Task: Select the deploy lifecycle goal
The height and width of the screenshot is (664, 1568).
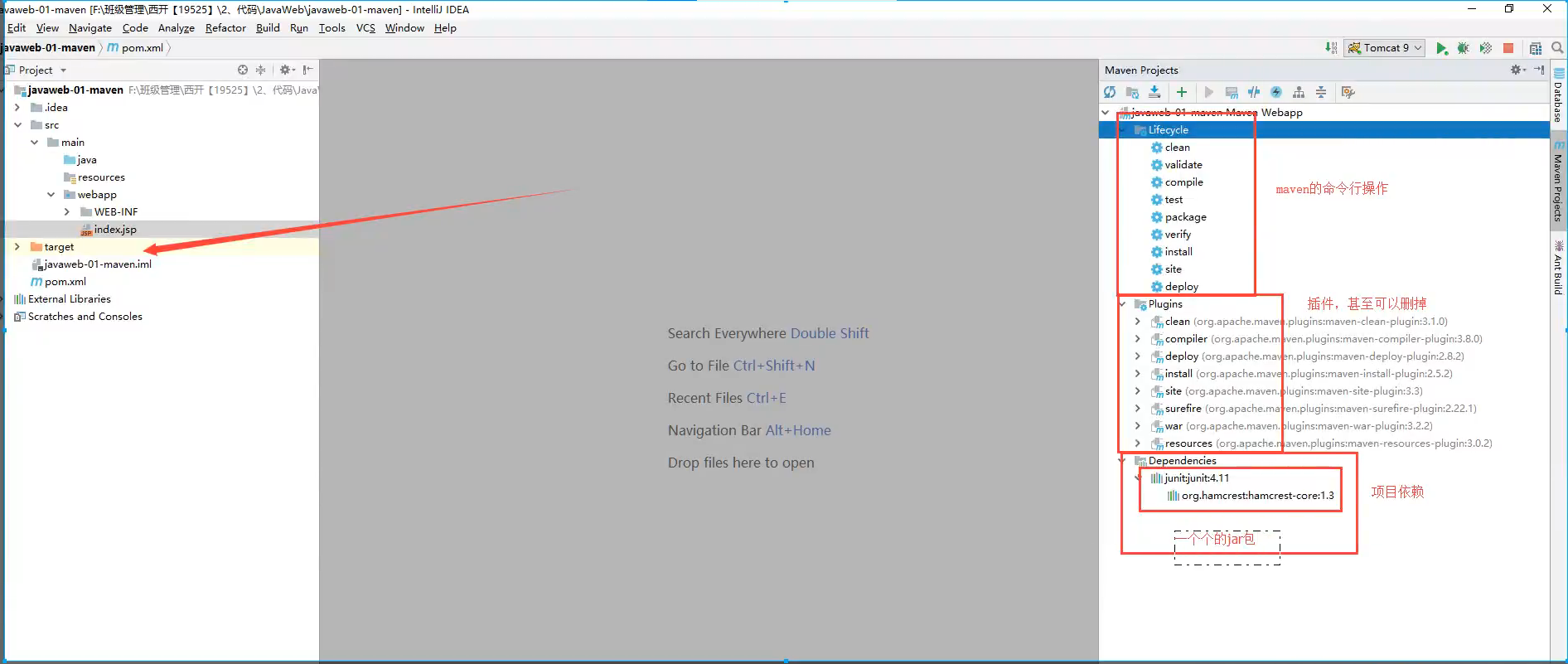Action: pos(1181,287)
